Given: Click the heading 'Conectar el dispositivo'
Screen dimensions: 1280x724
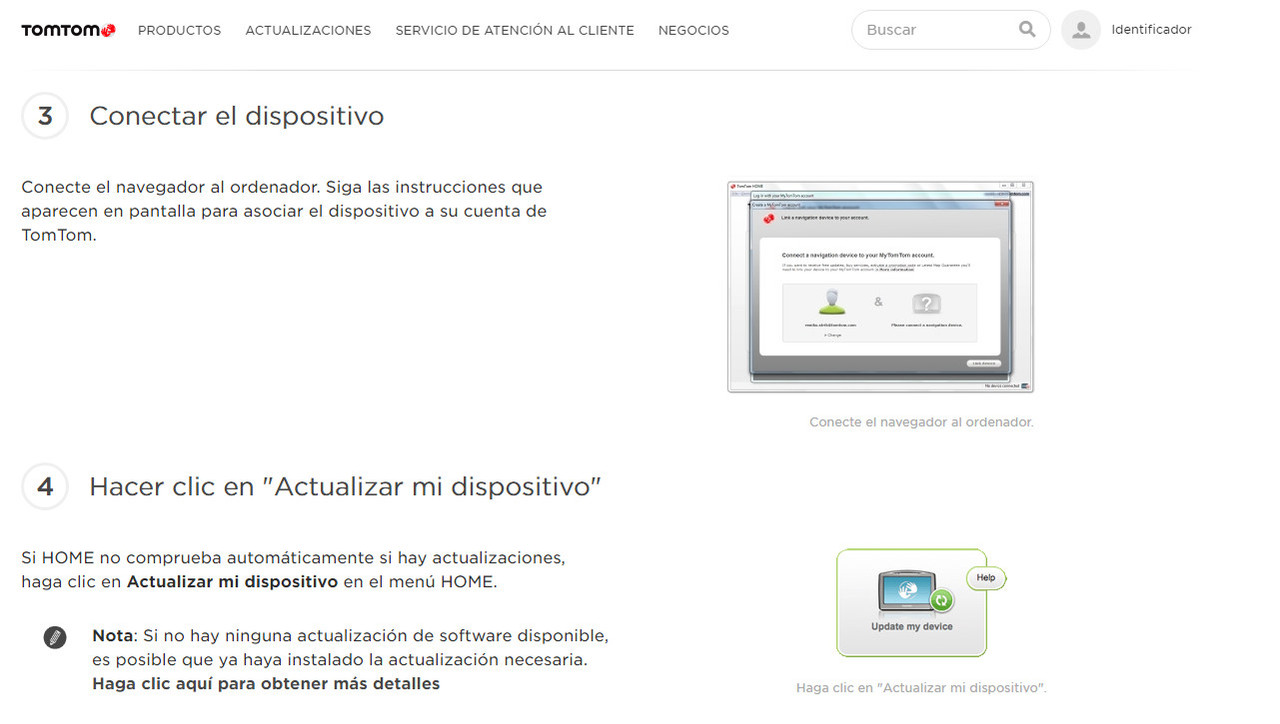Looking at the screenshot, I should point(236,116).
